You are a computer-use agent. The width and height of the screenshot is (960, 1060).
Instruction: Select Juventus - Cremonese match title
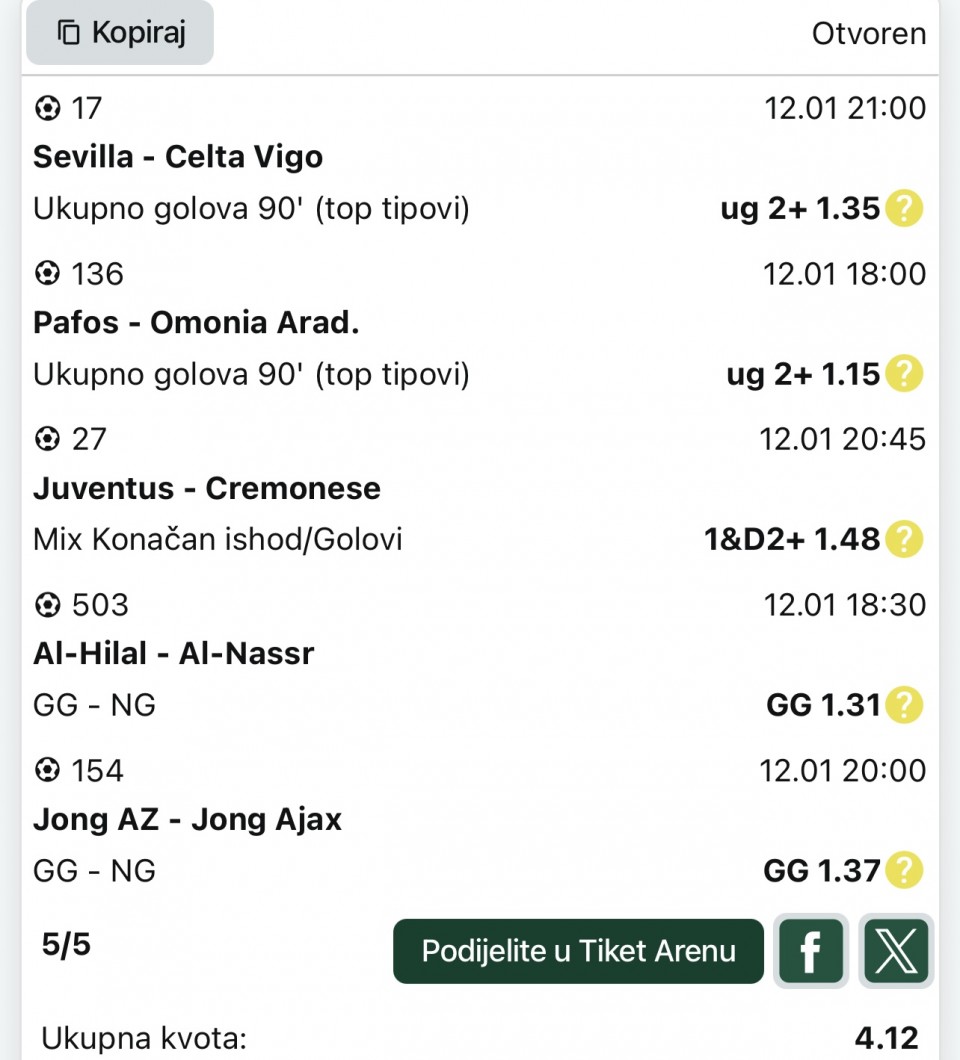point(207,489)
